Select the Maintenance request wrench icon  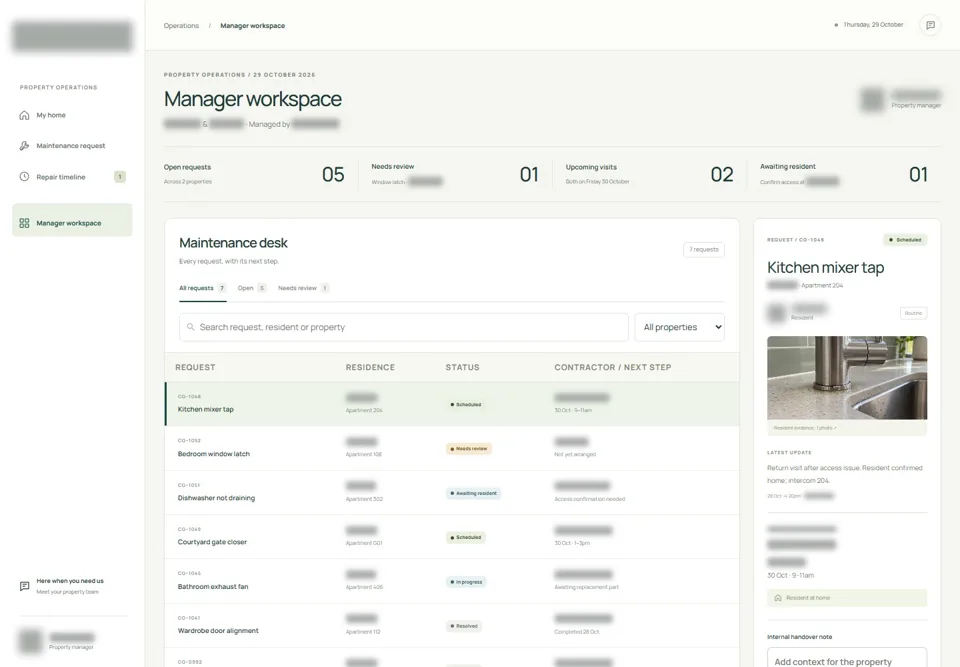coord(24,146)
